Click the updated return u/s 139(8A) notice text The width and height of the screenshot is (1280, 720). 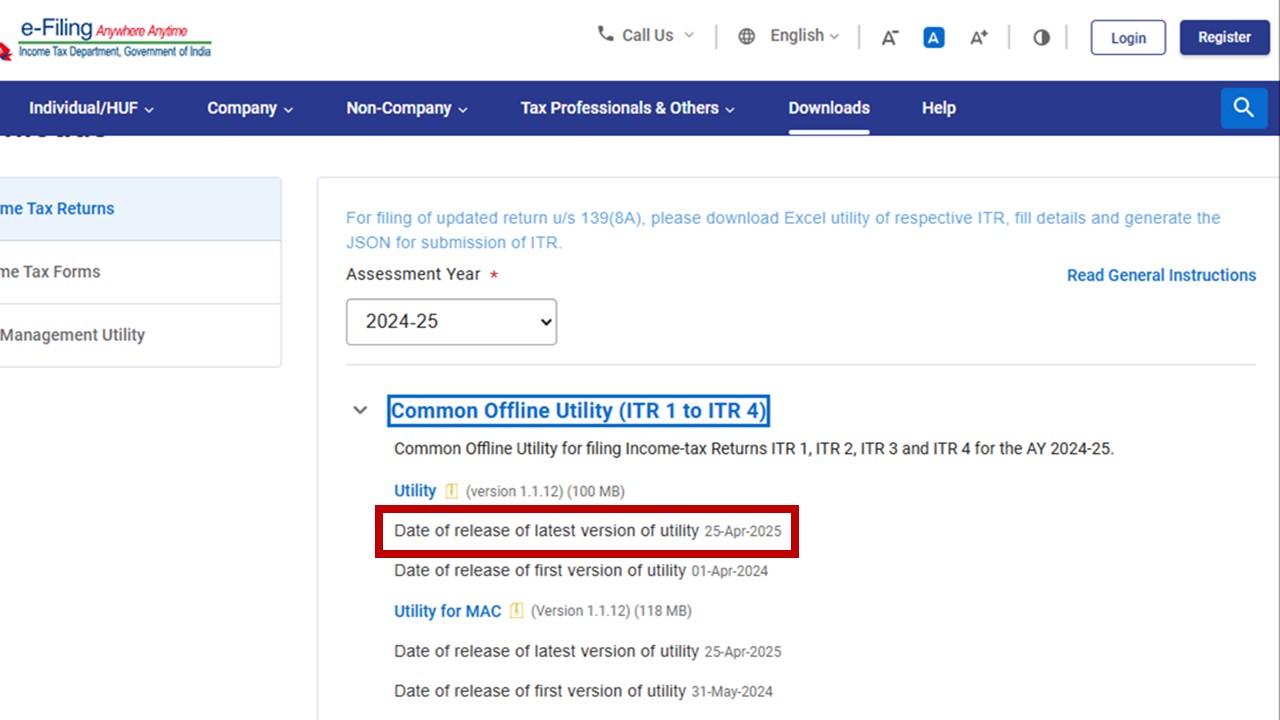tap(783, 230)
